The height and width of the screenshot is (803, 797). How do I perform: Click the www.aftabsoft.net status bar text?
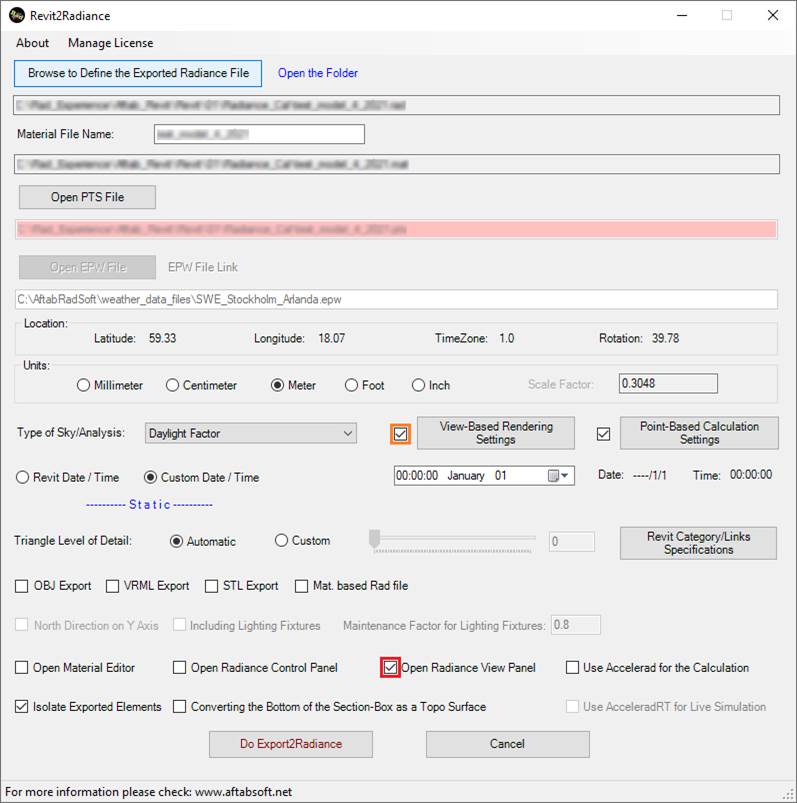[x=244, y=792]
